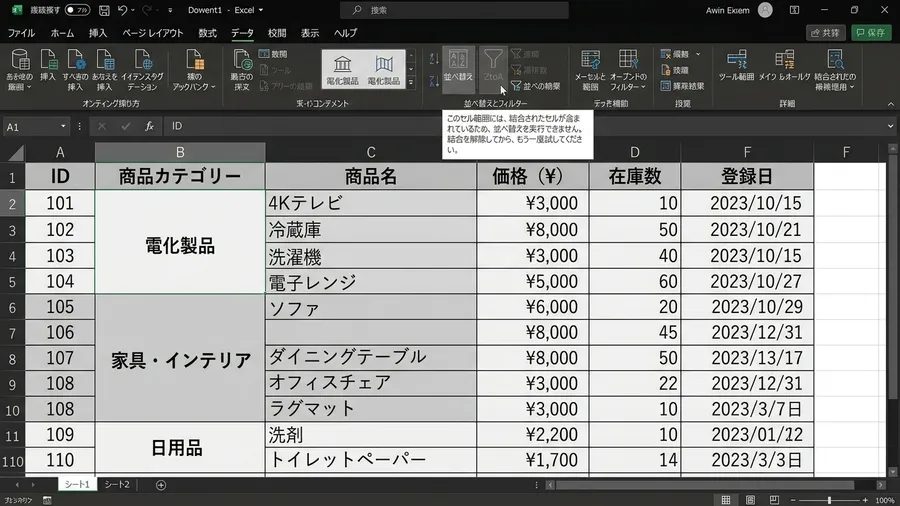The width and height of the screenshot is (900, 506).
Task: Click the database cylinder Get Data icon
Action: pyautogui.click(x=20, y=60)
